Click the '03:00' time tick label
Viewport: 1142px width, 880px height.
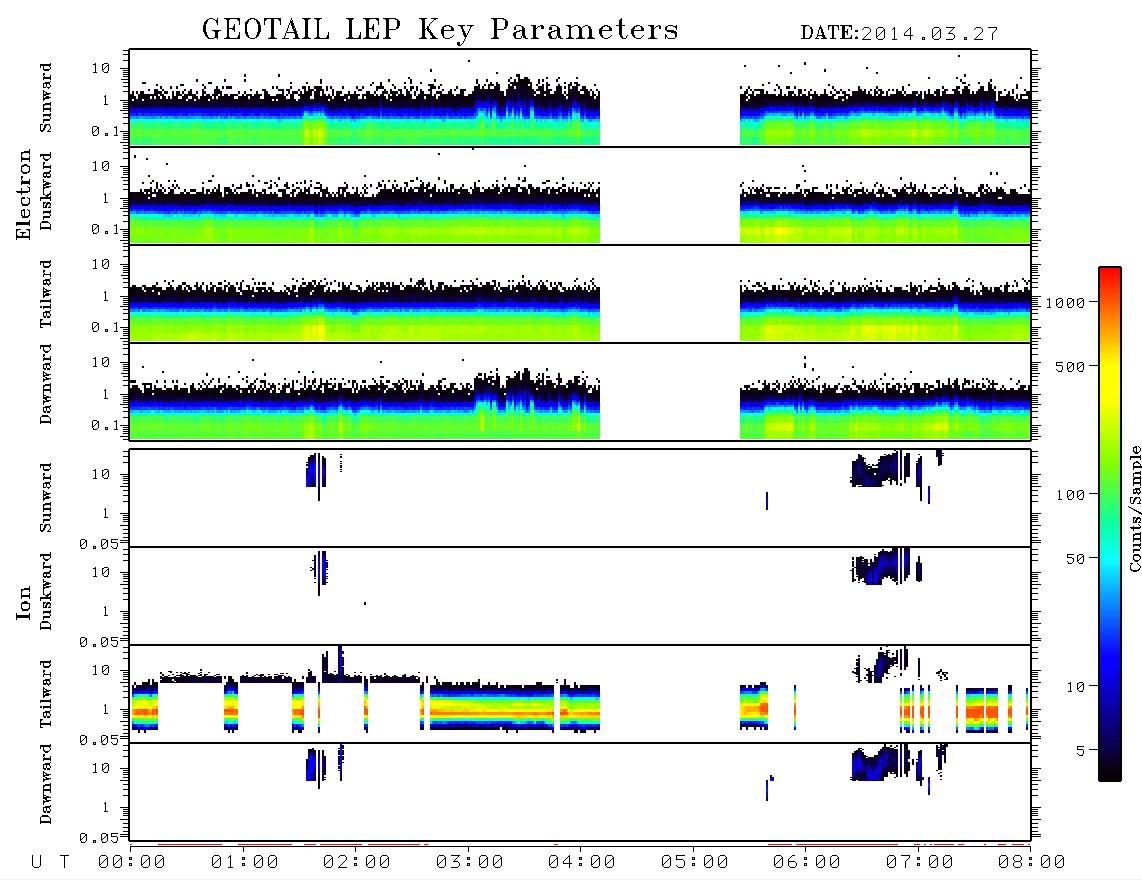(x=469, y=862)
